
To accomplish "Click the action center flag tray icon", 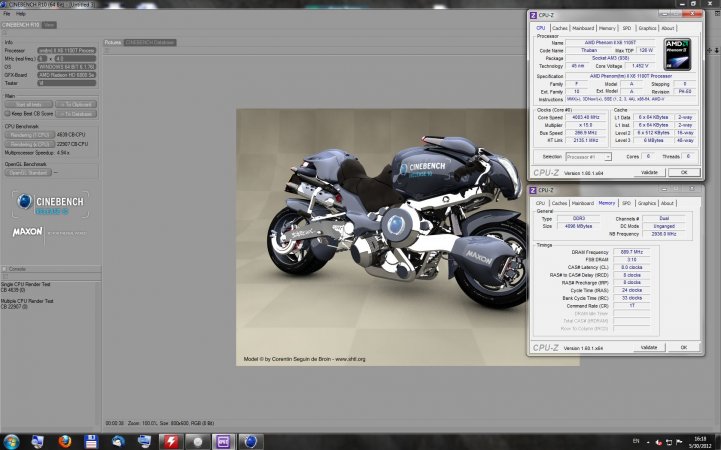I will (x=679, y=442).
